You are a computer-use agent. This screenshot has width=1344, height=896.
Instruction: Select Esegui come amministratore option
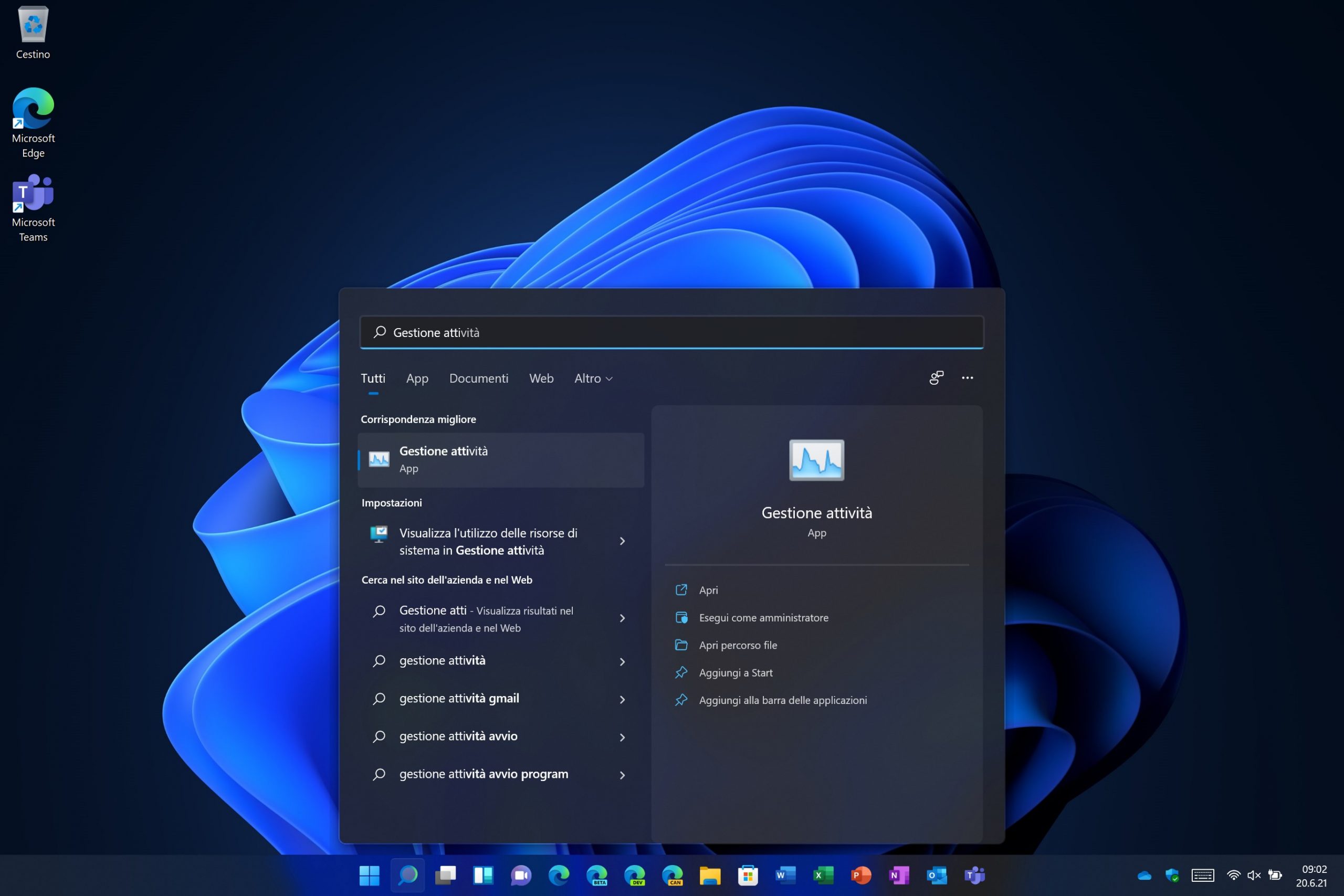click(764, 617)
